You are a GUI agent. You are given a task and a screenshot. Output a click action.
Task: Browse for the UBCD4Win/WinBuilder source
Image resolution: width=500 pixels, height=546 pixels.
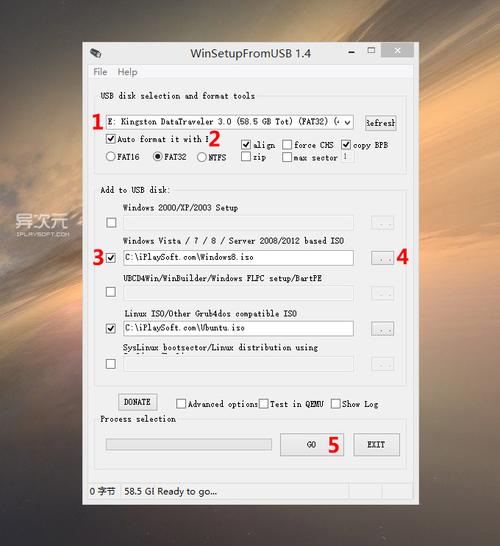pos(382,294)
